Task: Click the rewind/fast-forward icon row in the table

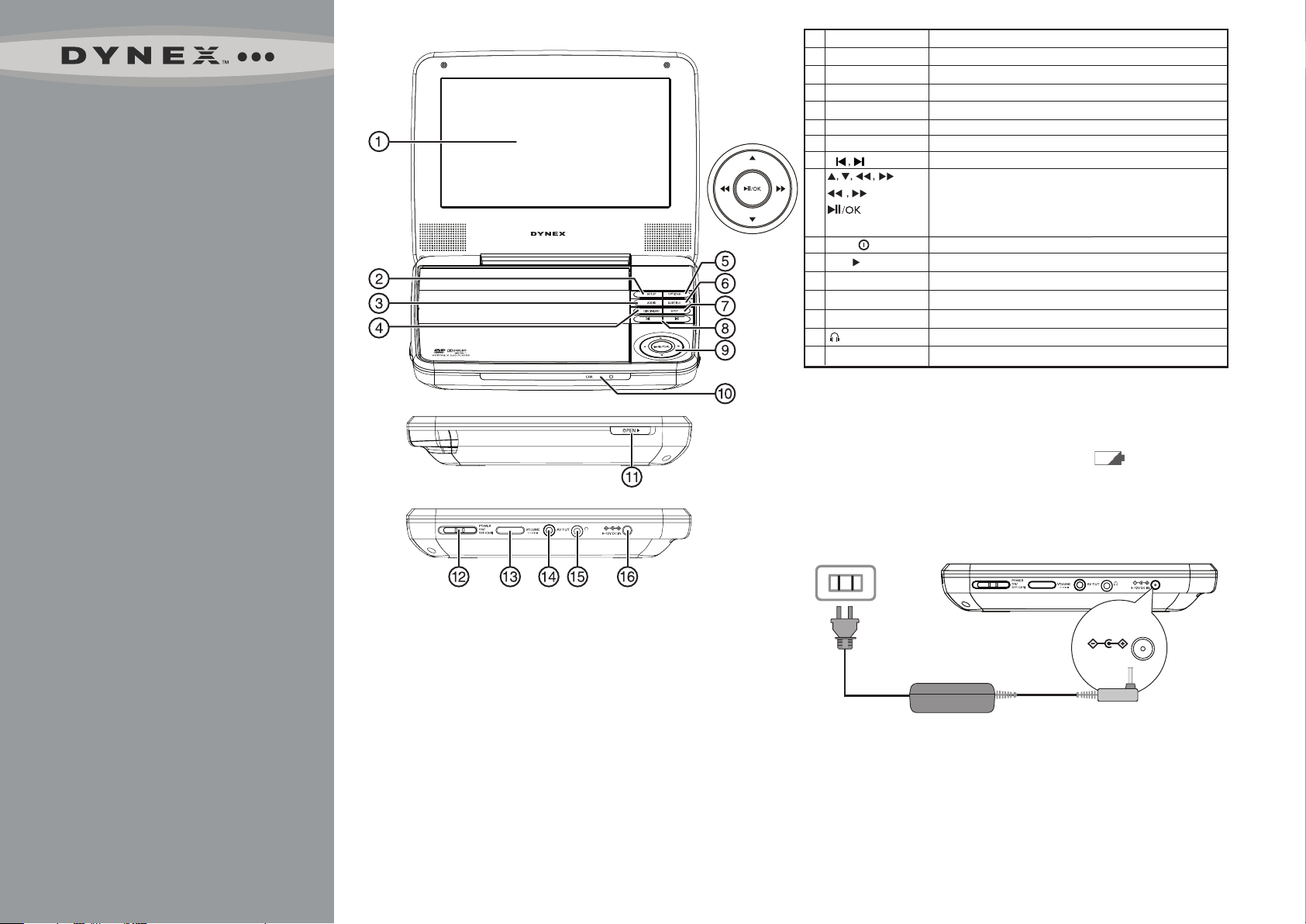Action: (847, 194)
